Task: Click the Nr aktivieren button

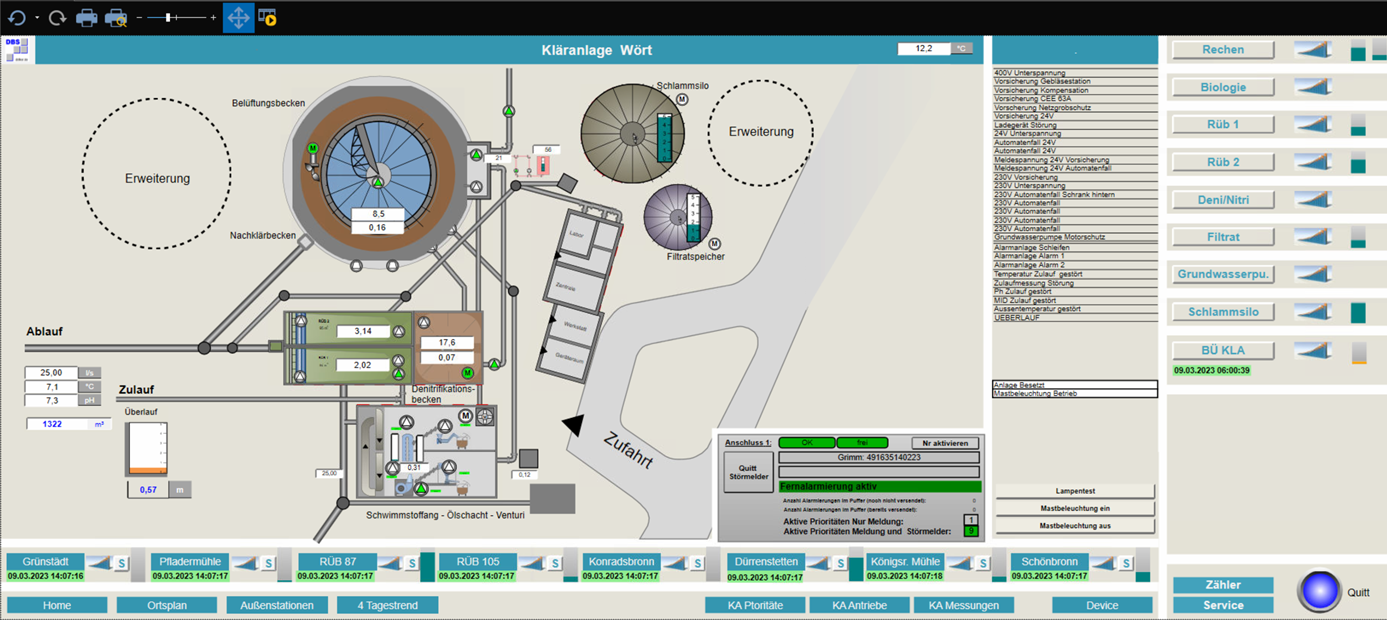Action: (944, 443)
